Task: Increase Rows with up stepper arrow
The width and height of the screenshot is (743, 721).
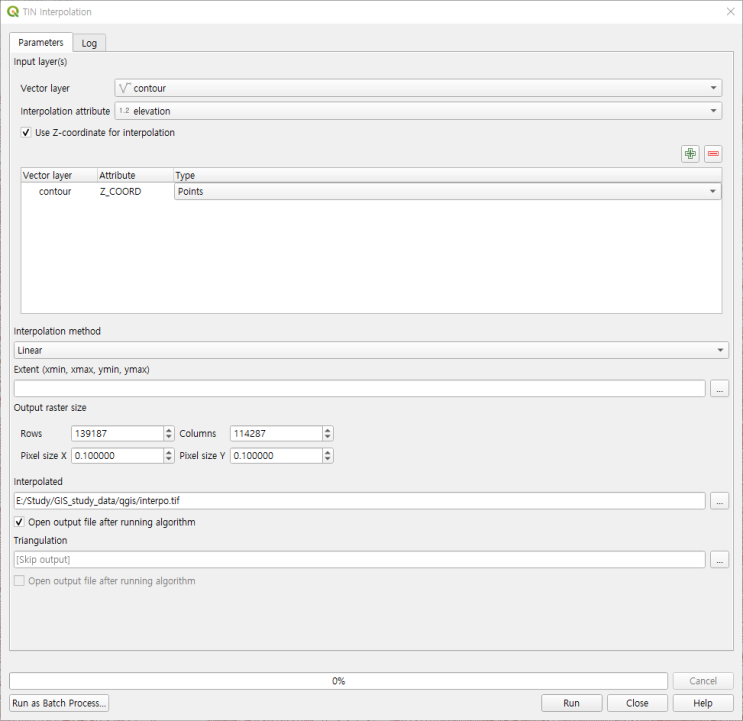Action: [169, 430]
